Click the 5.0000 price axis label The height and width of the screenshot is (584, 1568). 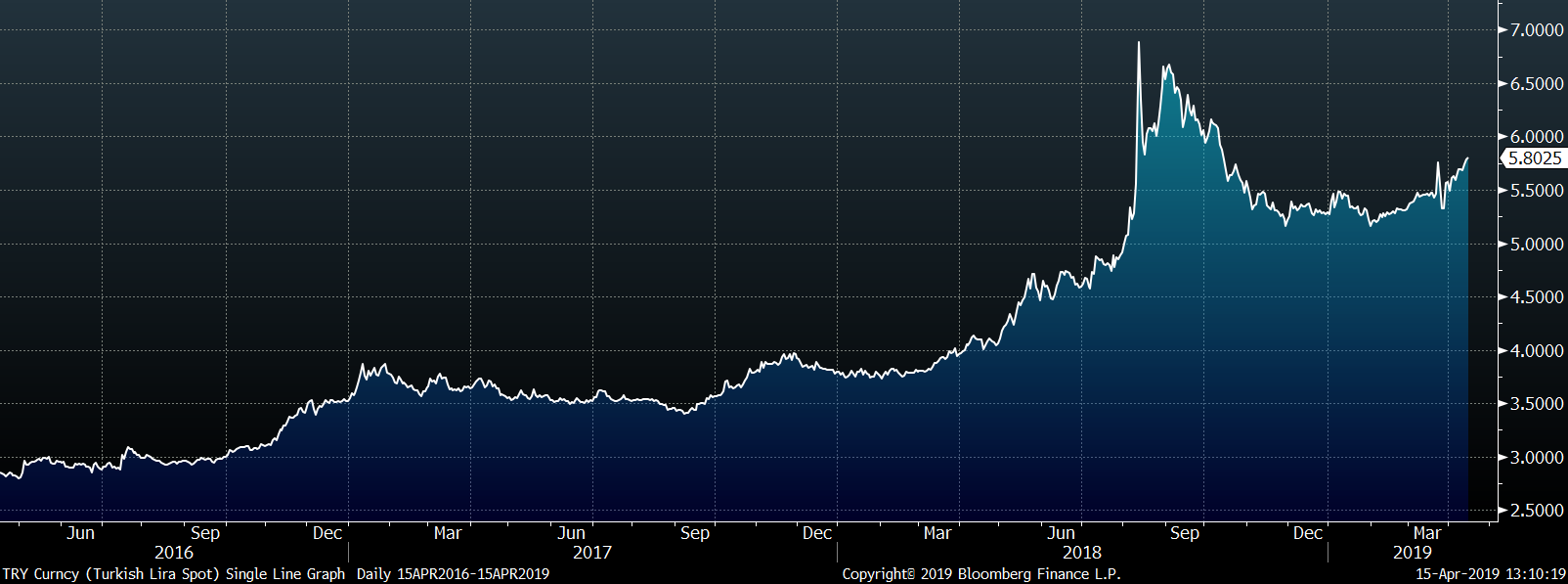pos(1536,245)
